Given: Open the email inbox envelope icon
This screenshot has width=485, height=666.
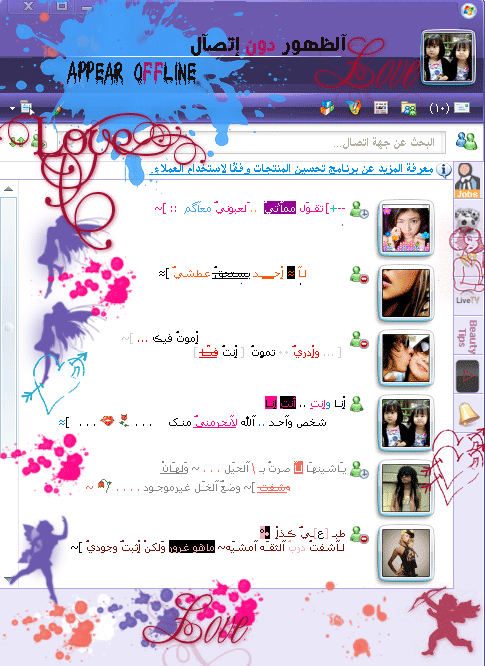Looking at the screenshot, I should [x=462, y=107].
